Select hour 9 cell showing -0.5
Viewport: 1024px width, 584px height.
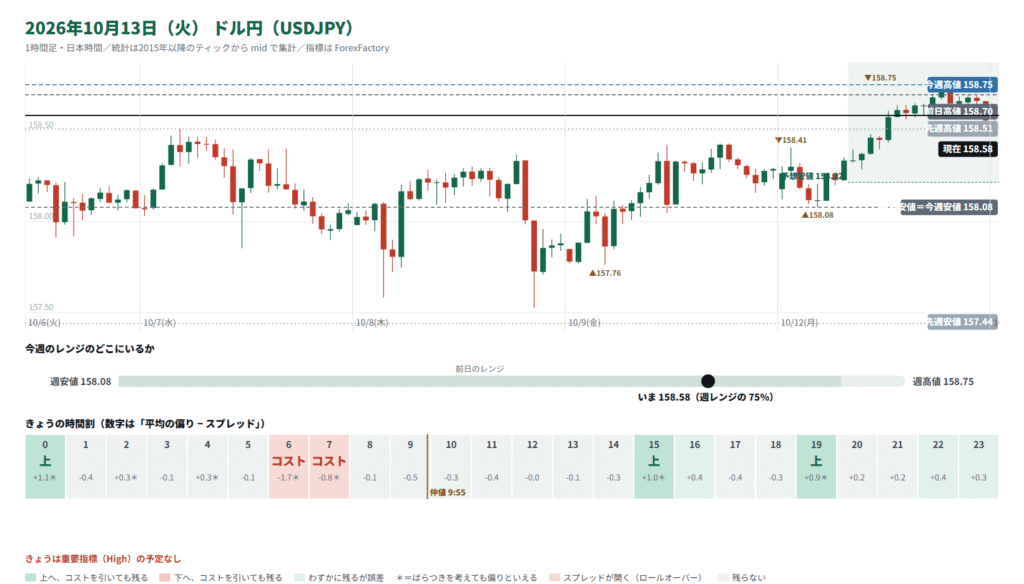point(410,466)
